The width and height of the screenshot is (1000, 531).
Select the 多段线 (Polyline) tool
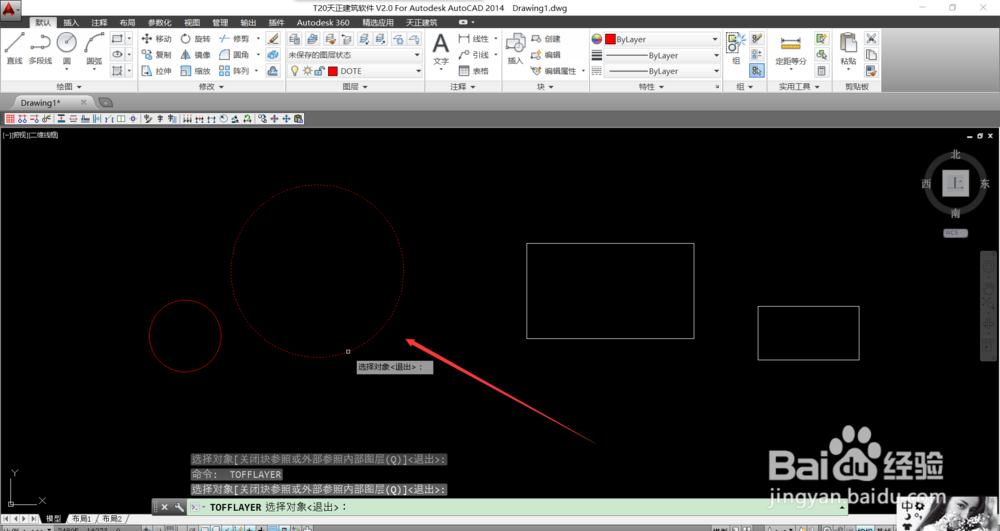click(x=40, y=48)
